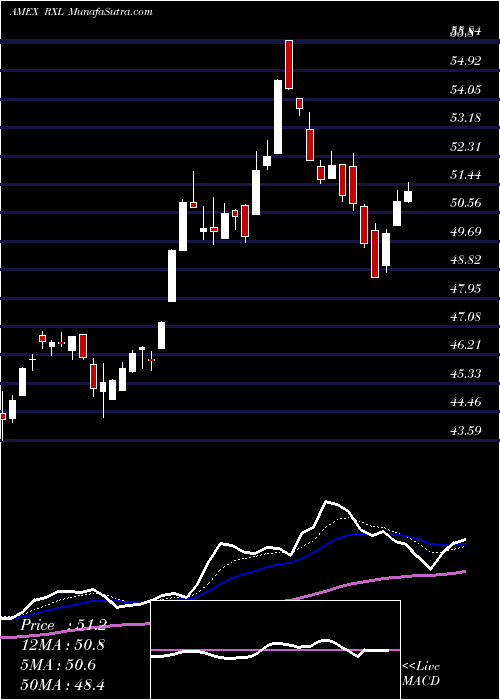The width and height of the screenshot is (500, 700).
Task: Click inside the MACD inset chart box
Action: pos(275,650)
